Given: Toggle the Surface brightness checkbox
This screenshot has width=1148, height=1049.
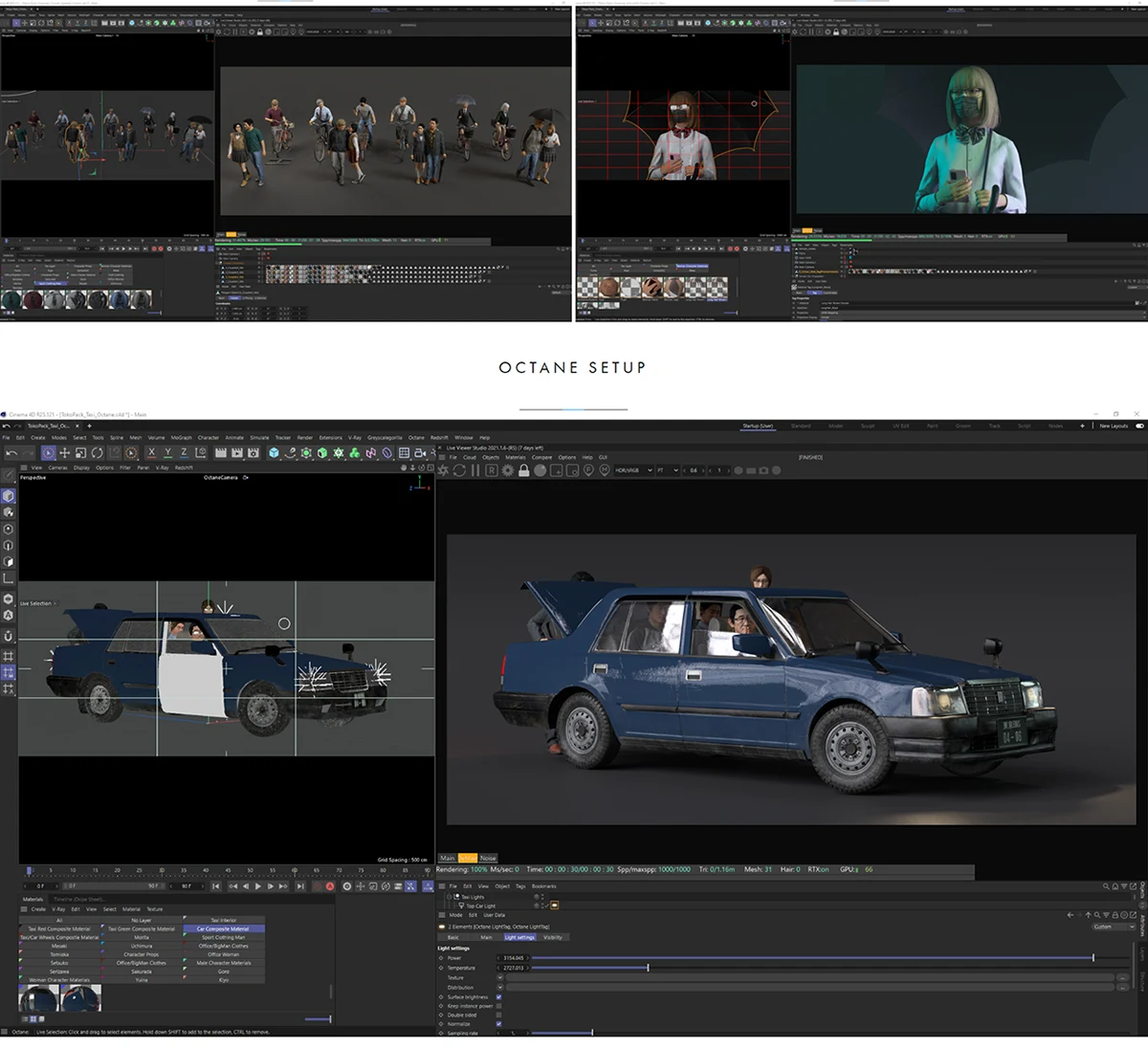Looking at the screenshot, I should [498, 997].
